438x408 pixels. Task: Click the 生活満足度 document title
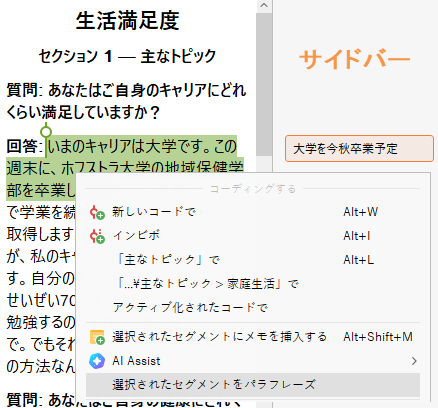tap(128, 21)
